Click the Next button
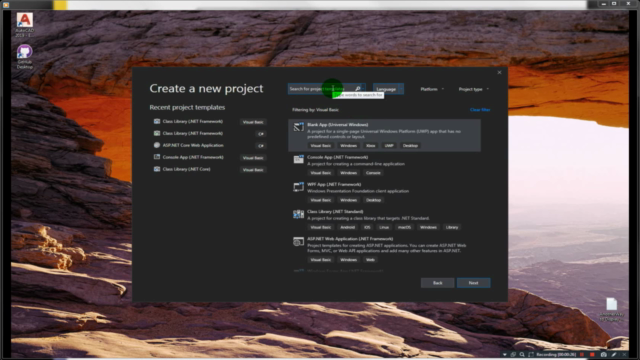This screenshot has height=360, width=640. coord(473,283)
